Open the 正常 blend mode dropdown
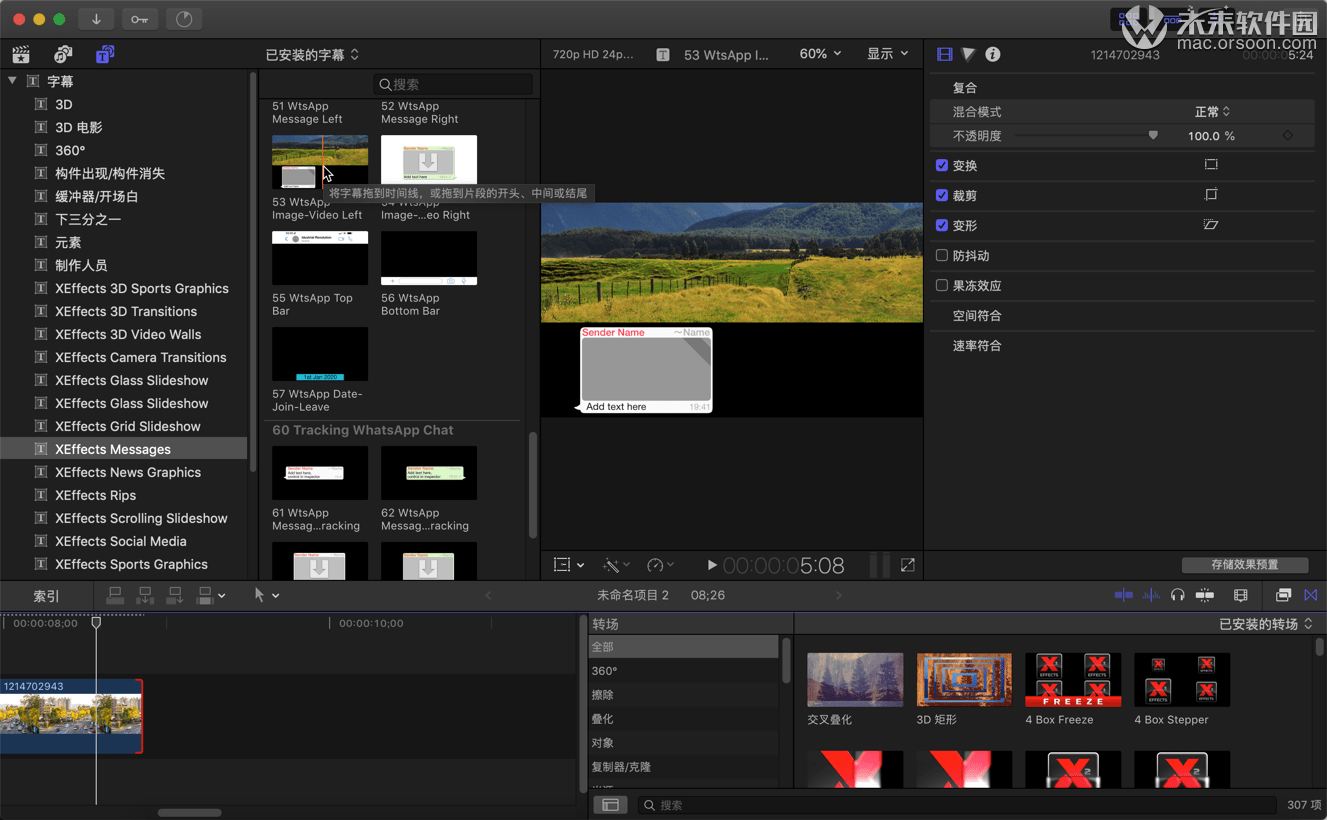 (x=1212, y=112)
